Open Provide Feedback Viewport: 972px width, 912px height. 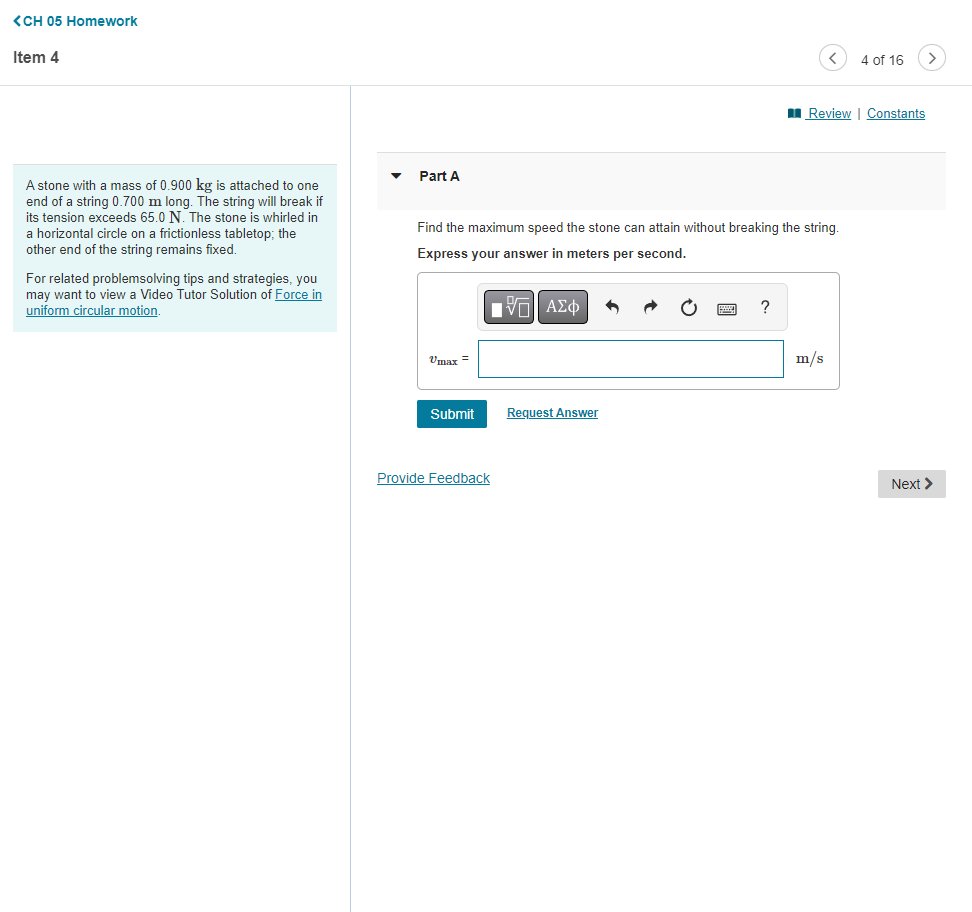click(x=433, y=478)
